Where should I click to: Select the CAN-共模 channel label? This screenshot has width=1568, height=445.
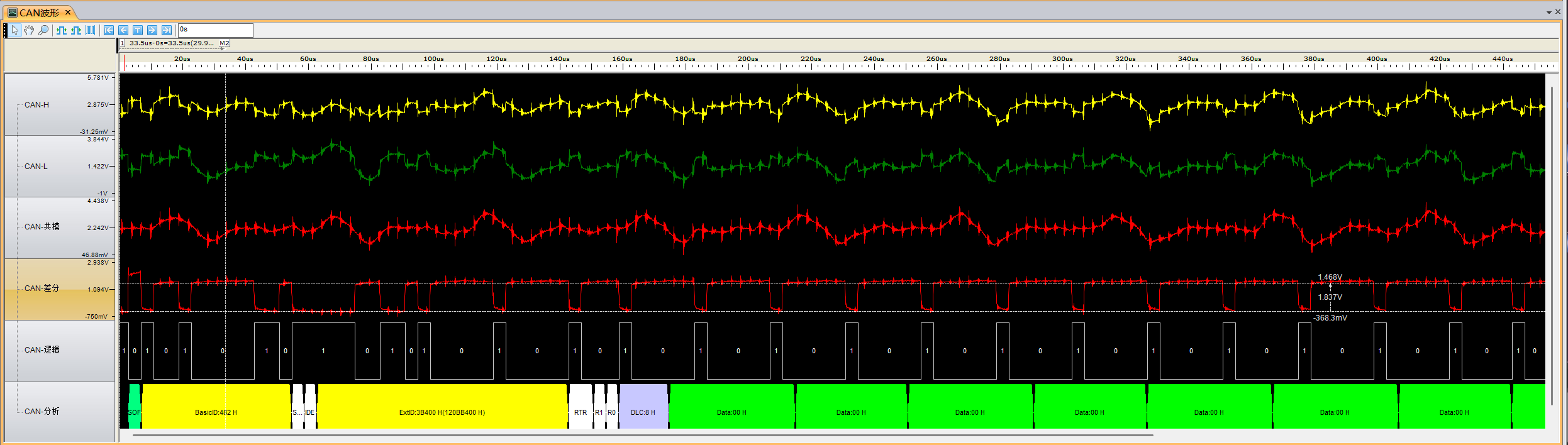pyautogui.click(x=42, y=227)
